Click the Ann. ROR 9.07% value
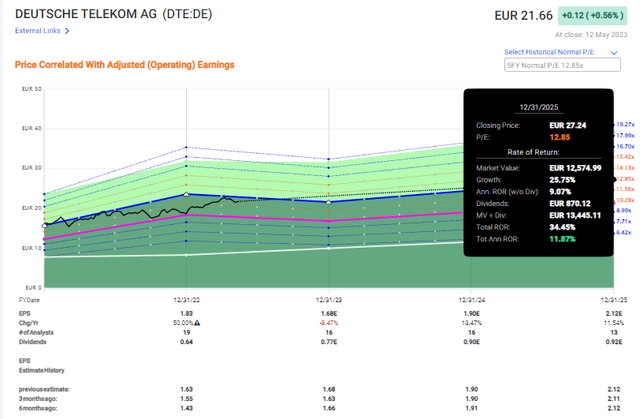The width and height of the screenshot is (640, 419). click(x=560, y=191)
